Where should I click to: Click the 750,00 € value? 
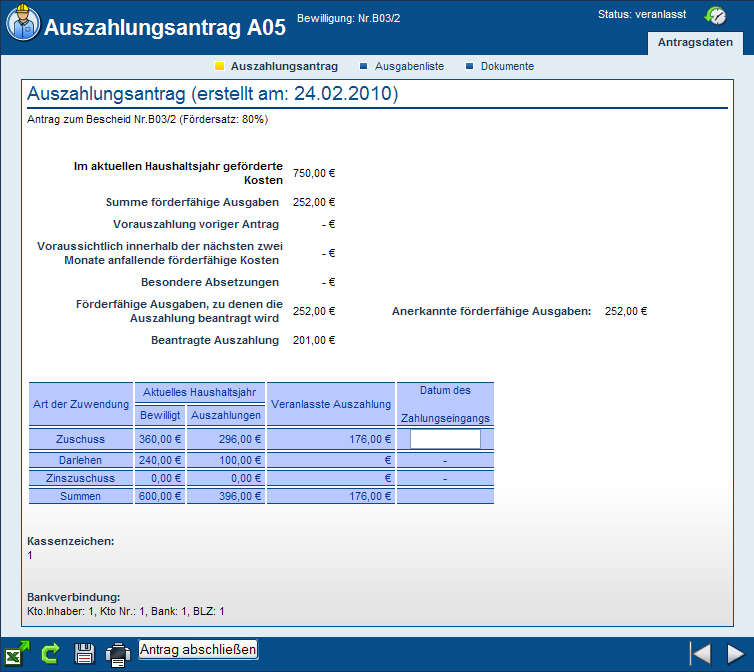pyautogui.click(x=314, y=173)
